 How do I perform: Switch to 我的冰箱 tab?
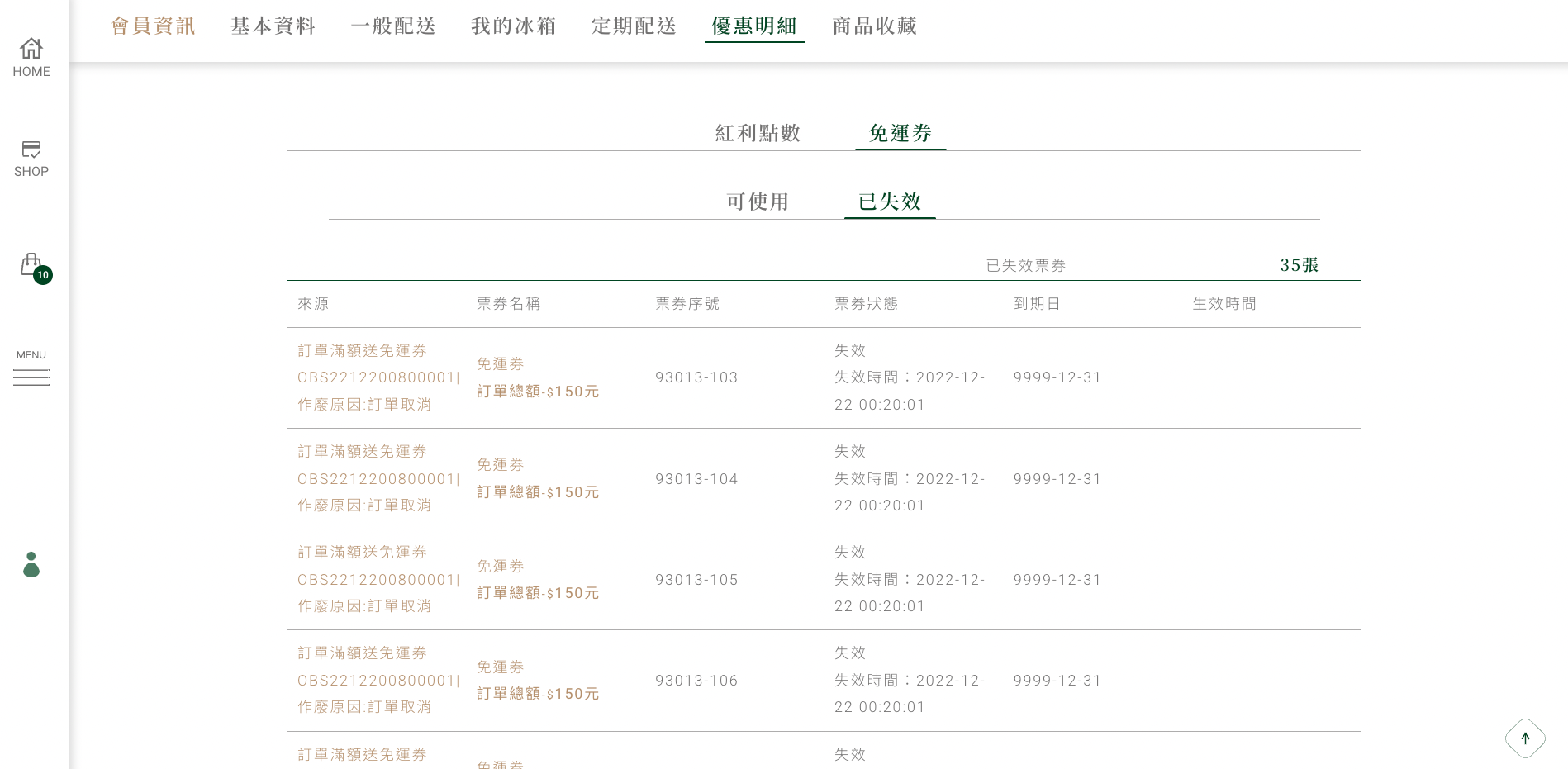click(514, 26)
